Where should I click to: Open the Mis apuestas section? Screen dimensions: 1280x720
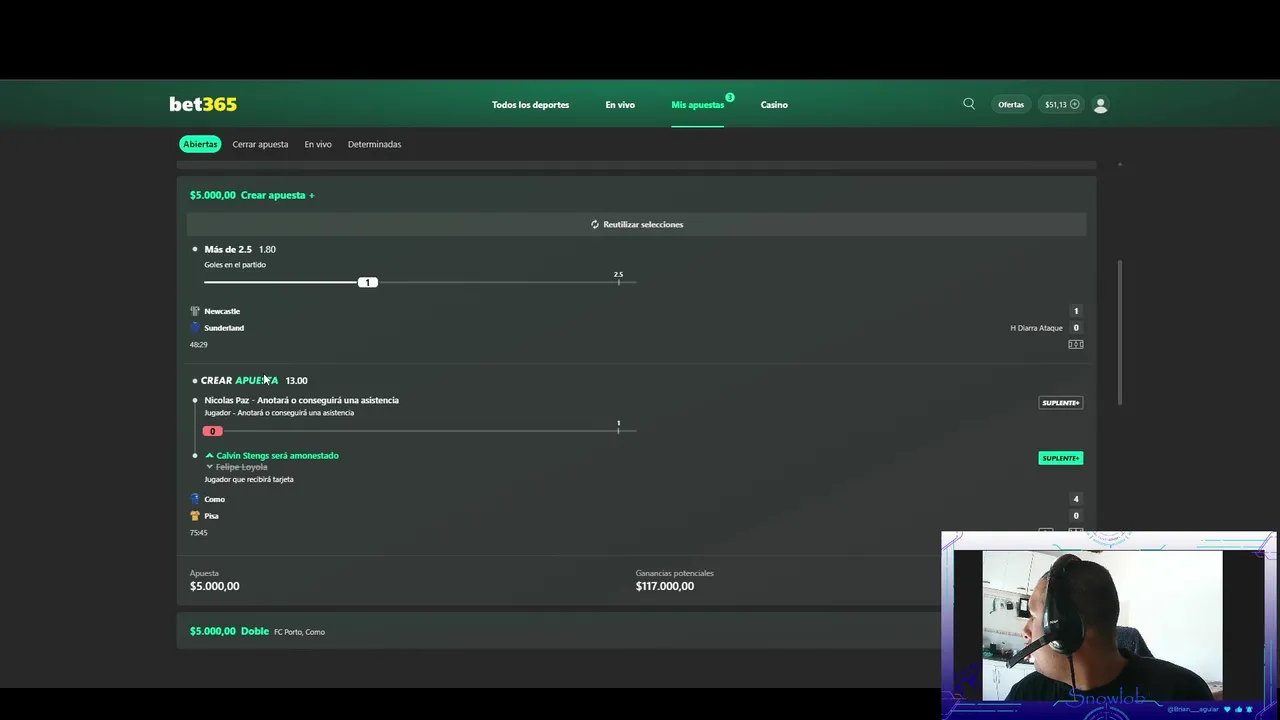[x=697, y=104]
